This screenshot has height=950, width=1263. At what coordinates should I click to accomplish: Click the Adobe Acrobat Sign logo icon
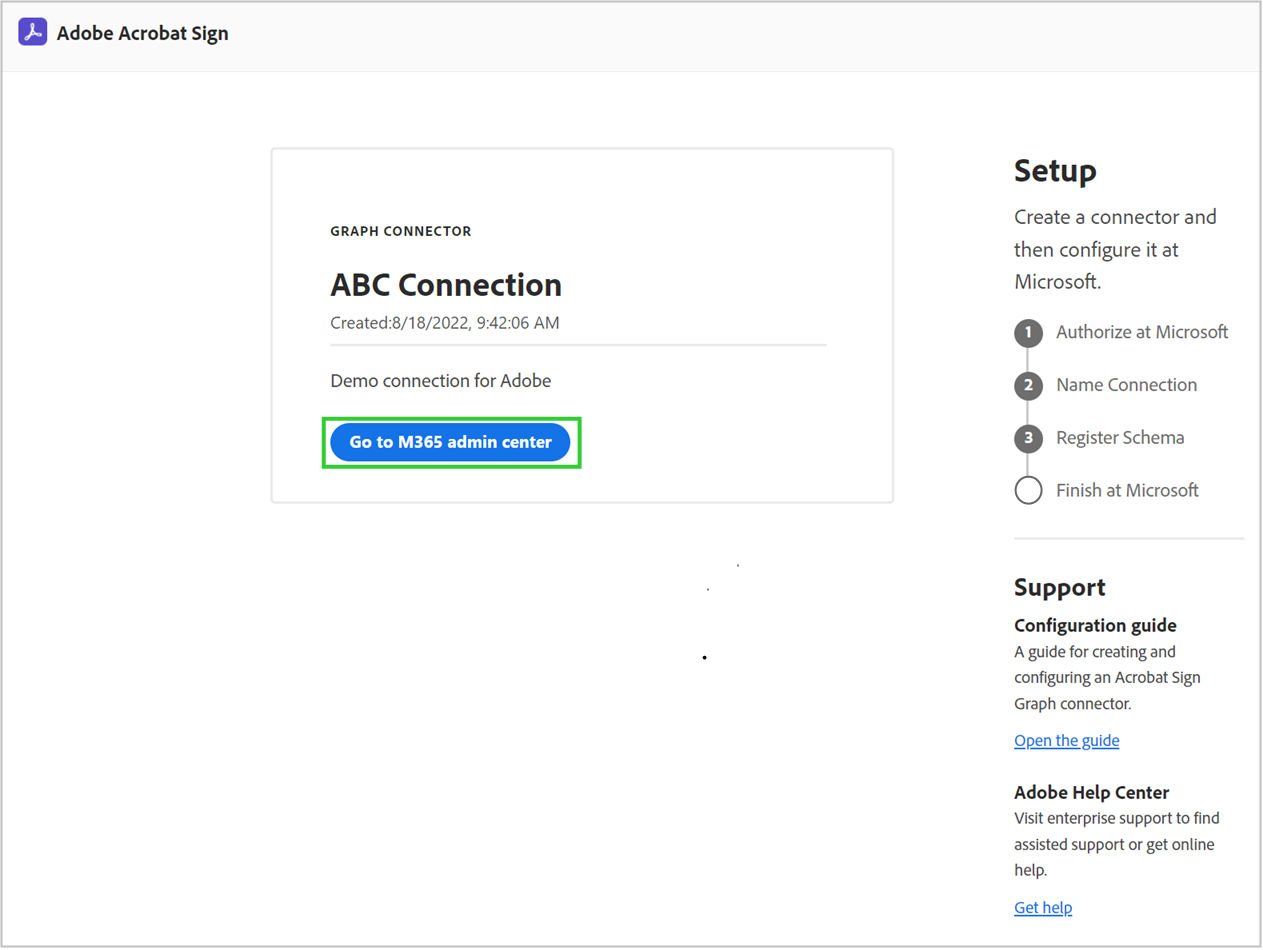point(33,33)
